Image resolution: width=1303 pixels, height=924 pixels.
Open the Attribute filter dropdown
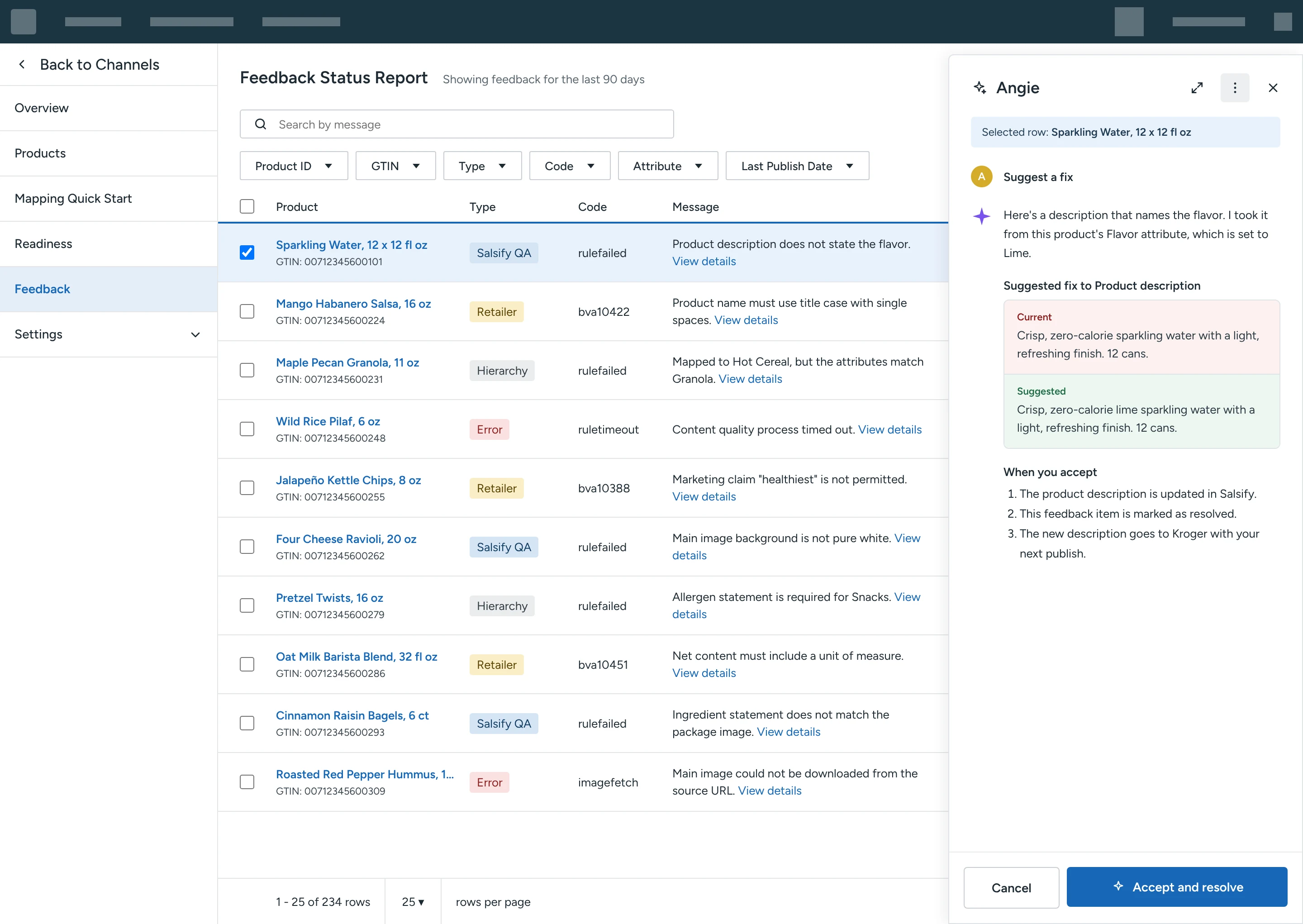click(x=668, y=166)
